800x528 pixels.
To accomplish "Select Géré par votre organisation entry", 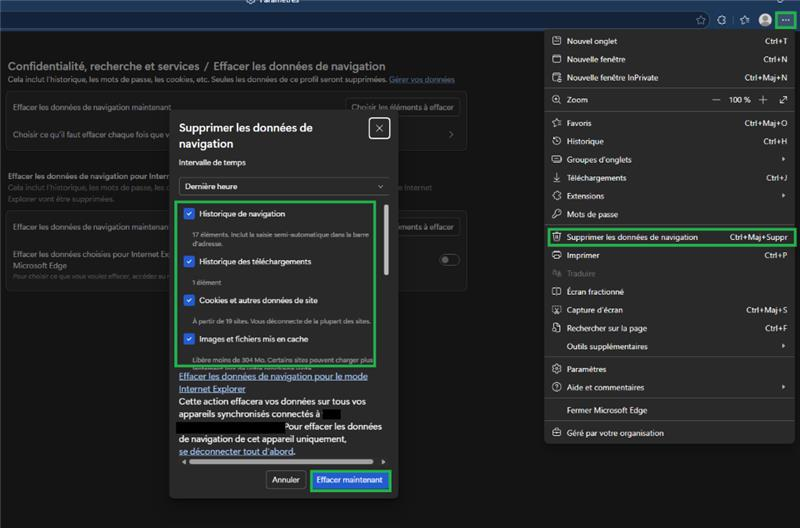I will [x=669, y=433].
